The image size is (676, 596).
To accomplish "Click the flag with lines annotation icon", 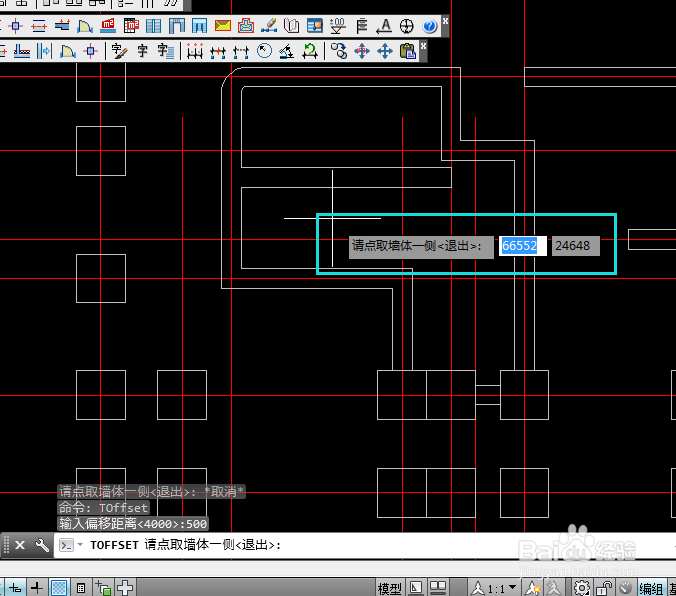I will (361, 26).
